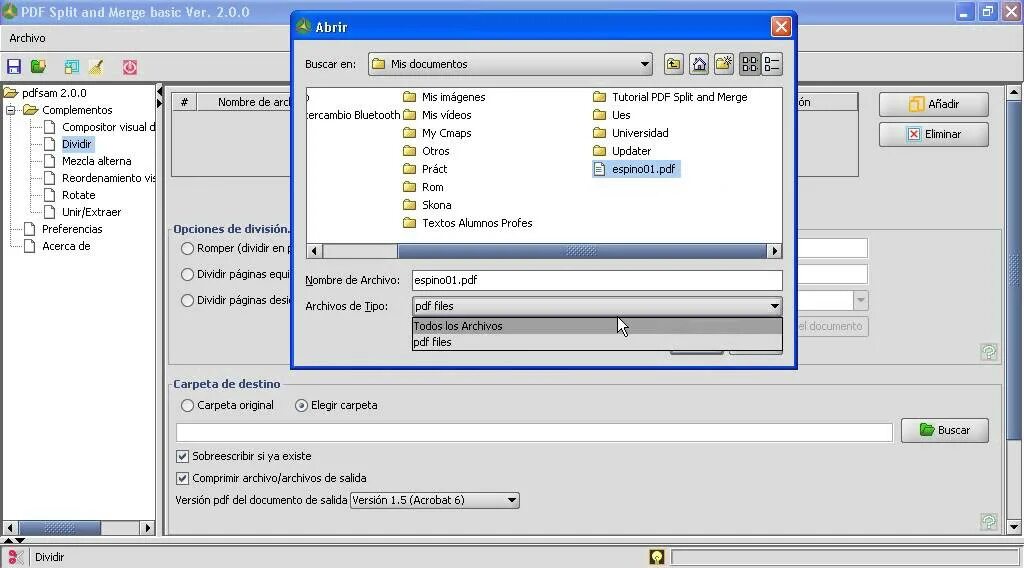
Task: Open the Archivo menu
Action: coord(27,38)
